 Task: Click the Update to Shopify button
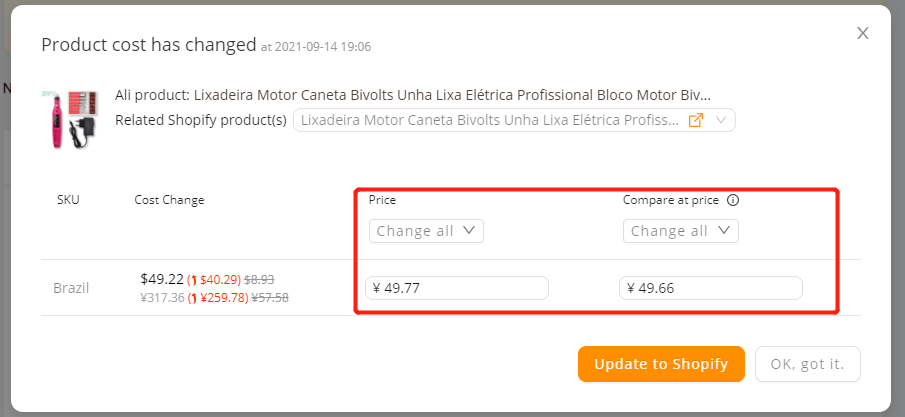pyautogui.click(x=661, y=364)
